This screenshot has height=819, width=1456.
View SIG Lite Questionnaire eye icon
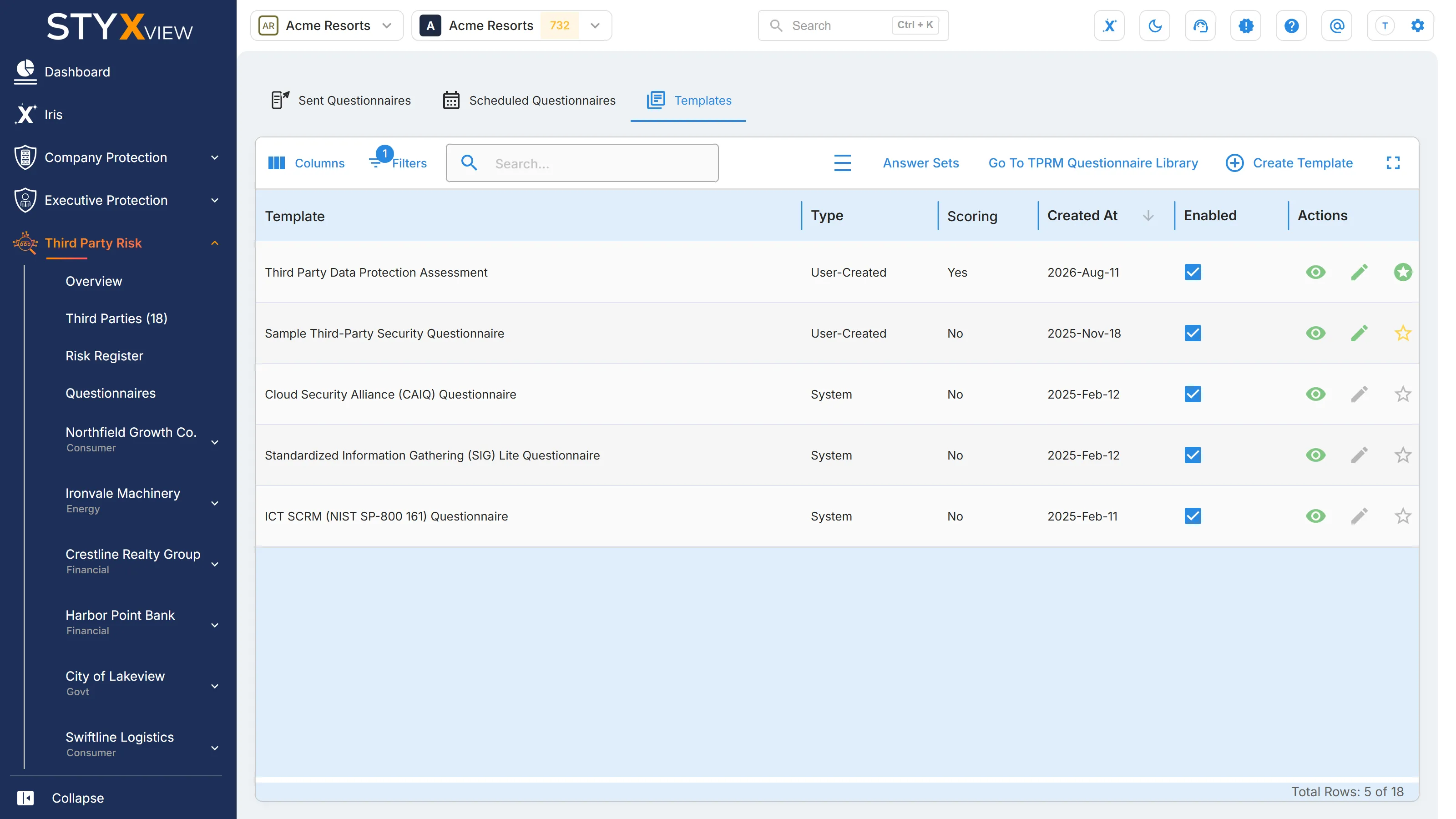coord(1316,455)
